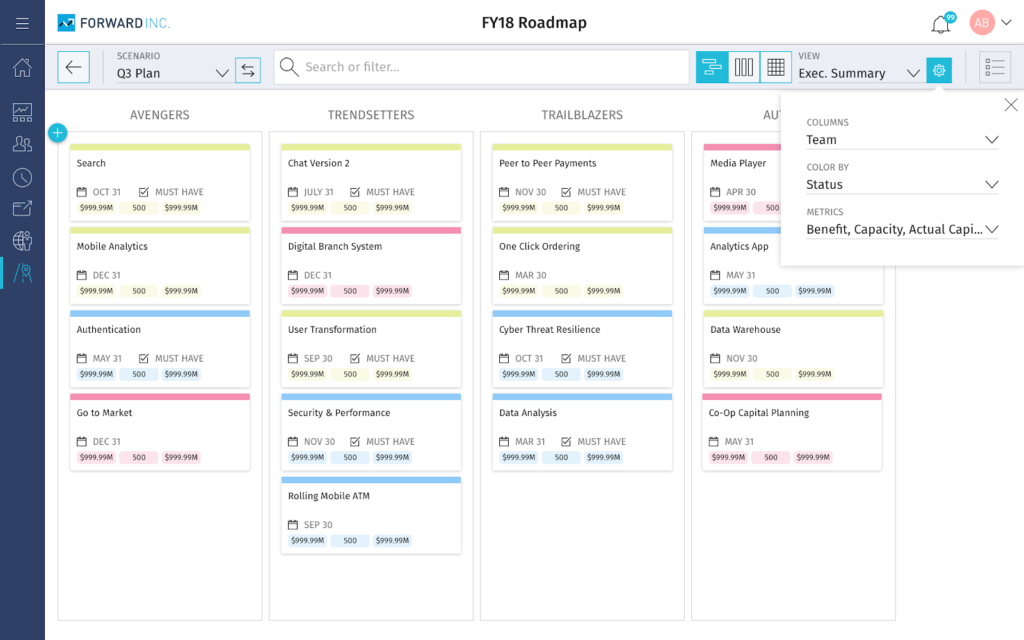1024x640 pixels.
Task: Click the green status bar on Mobile Analytics card
Action: tap(160, 230)
